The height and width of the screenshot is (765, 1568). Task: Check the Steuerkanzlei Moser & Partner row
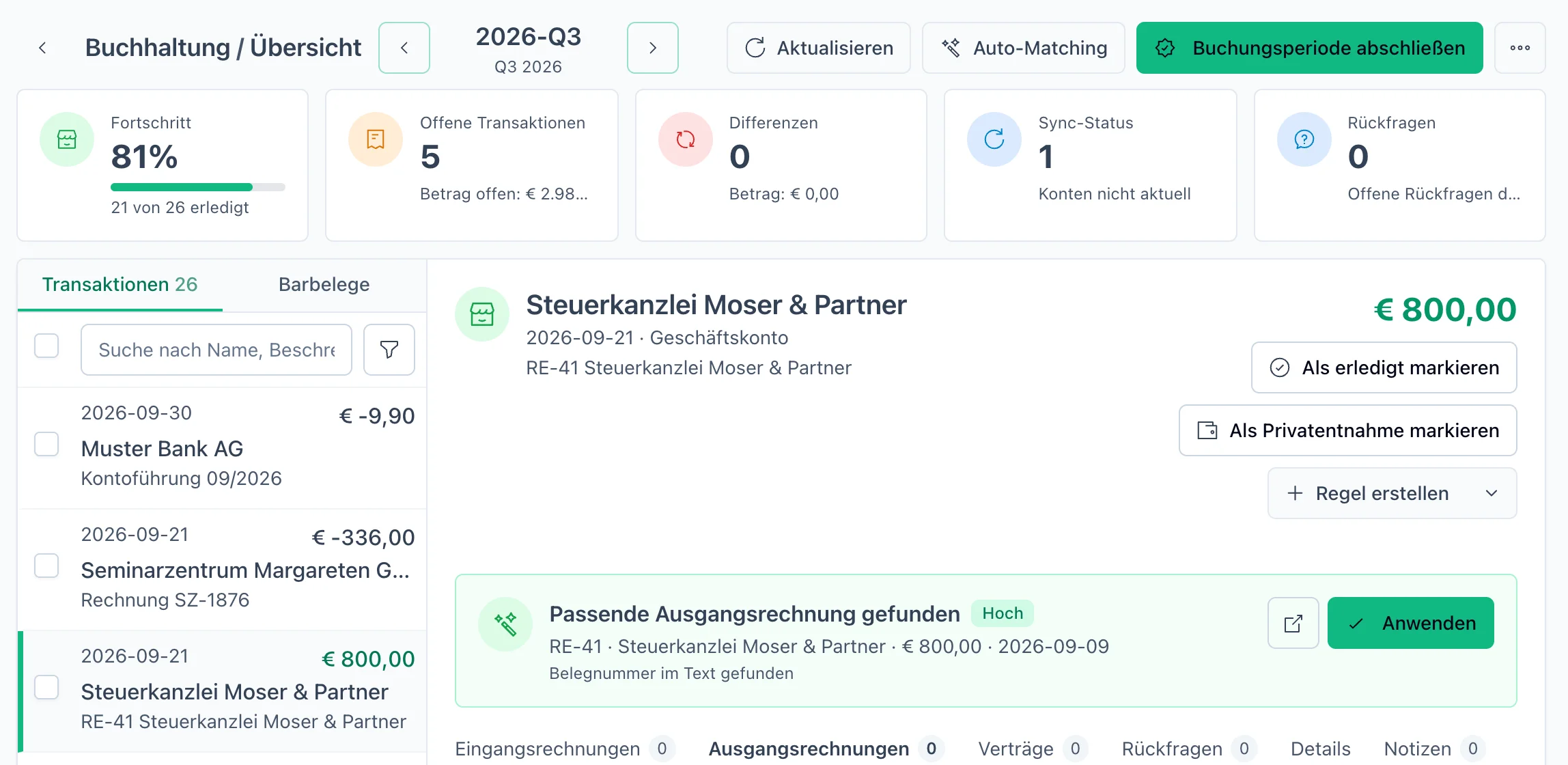[x=46, y=687]
